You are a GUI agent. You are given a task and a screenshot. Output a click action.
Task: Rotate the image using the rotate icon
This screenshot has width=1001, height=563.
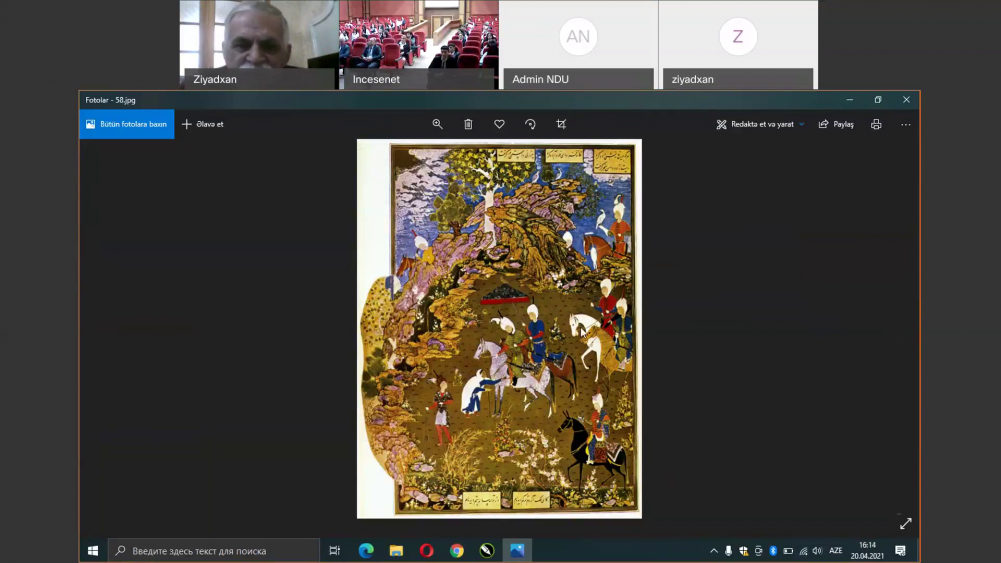[530, 124]
